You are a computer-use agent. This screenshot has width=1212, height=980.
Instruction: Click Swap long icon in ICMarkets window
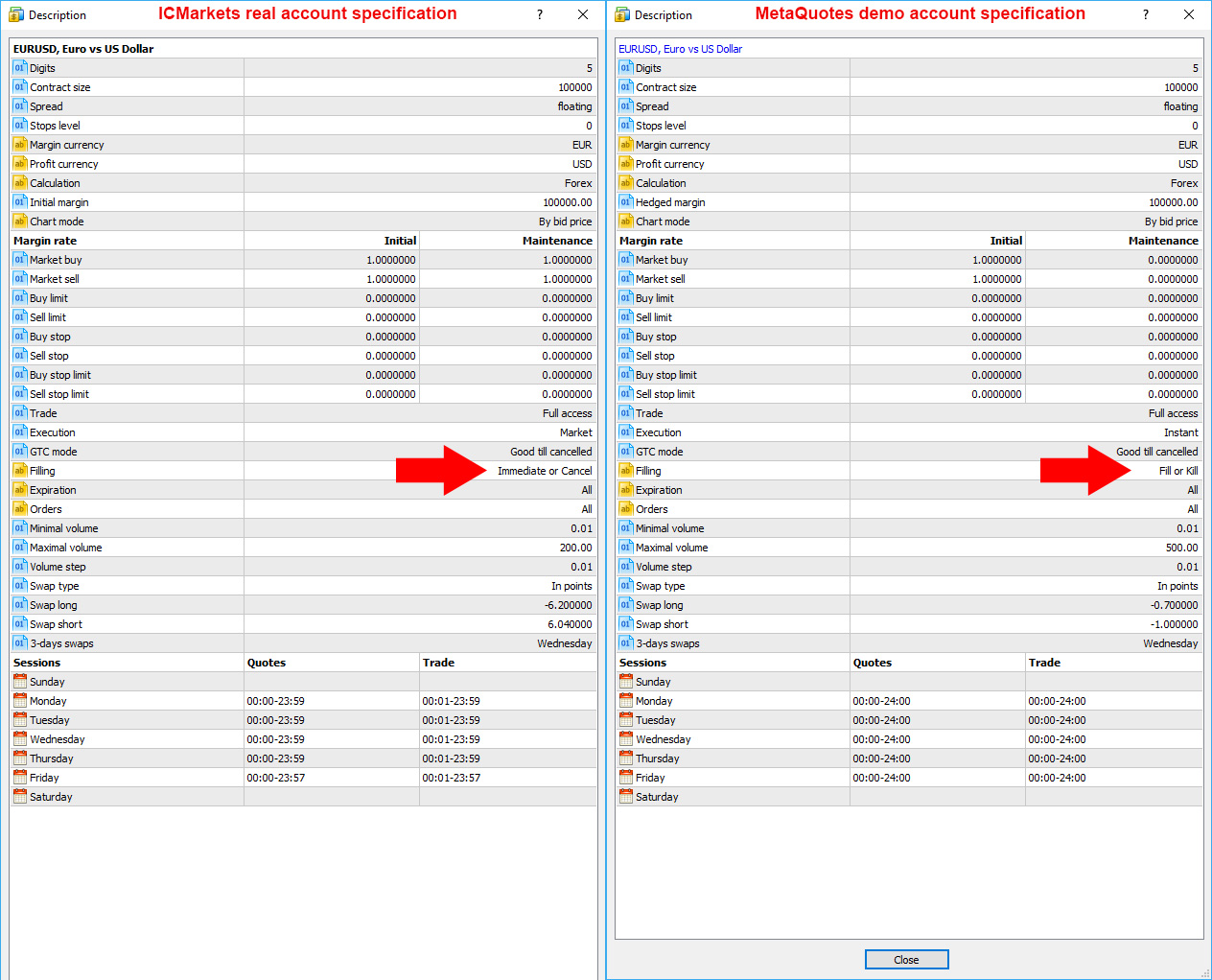[20, 604]
